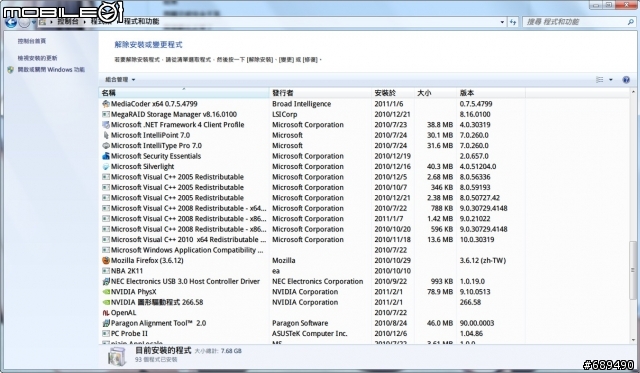640x373 pixels.
Task: Open the 控制台 breadcrumb segment
Action: click(68, 21)
